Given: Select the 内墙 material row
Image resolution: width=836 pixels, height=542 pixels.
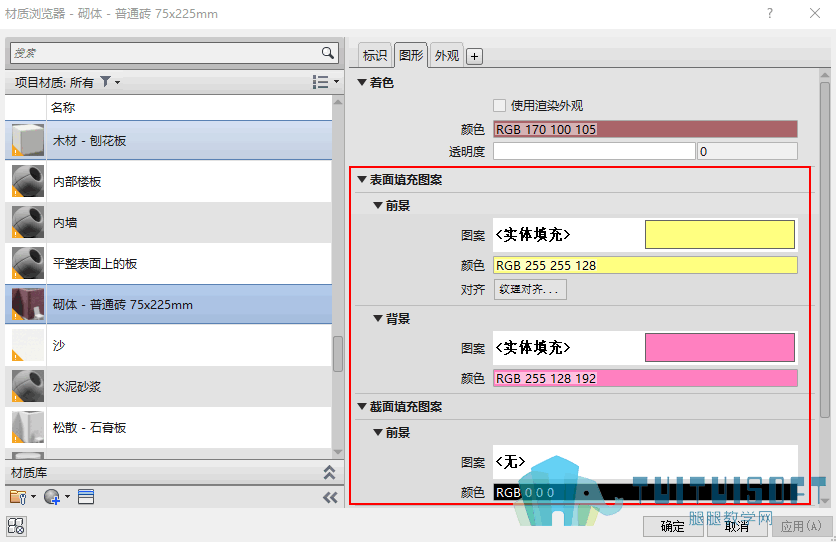Looking at the screenshot, I should click(168, 222).
